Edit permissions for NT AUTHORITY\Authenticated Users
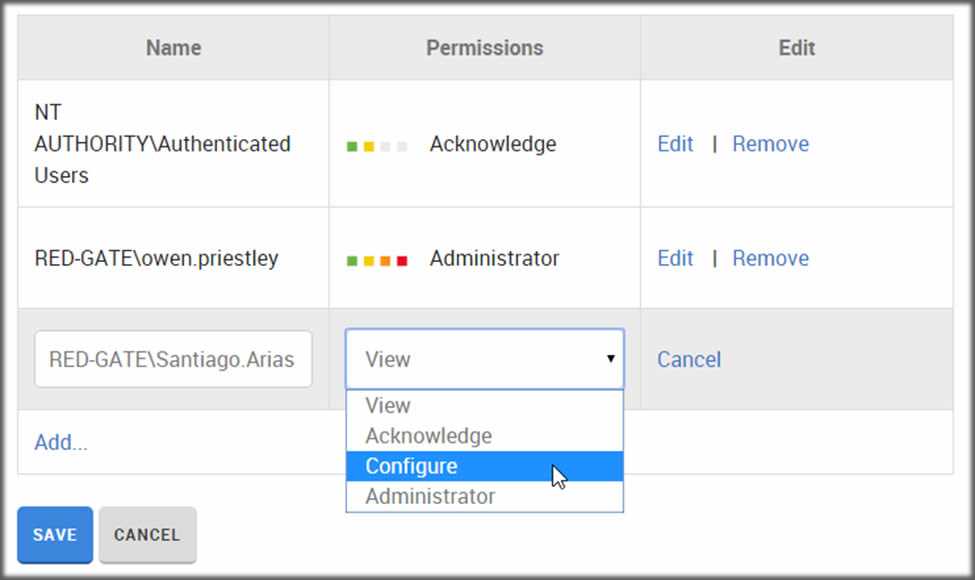Image resolution: width=975 pixels, height=580 pixels. (675, 144)
